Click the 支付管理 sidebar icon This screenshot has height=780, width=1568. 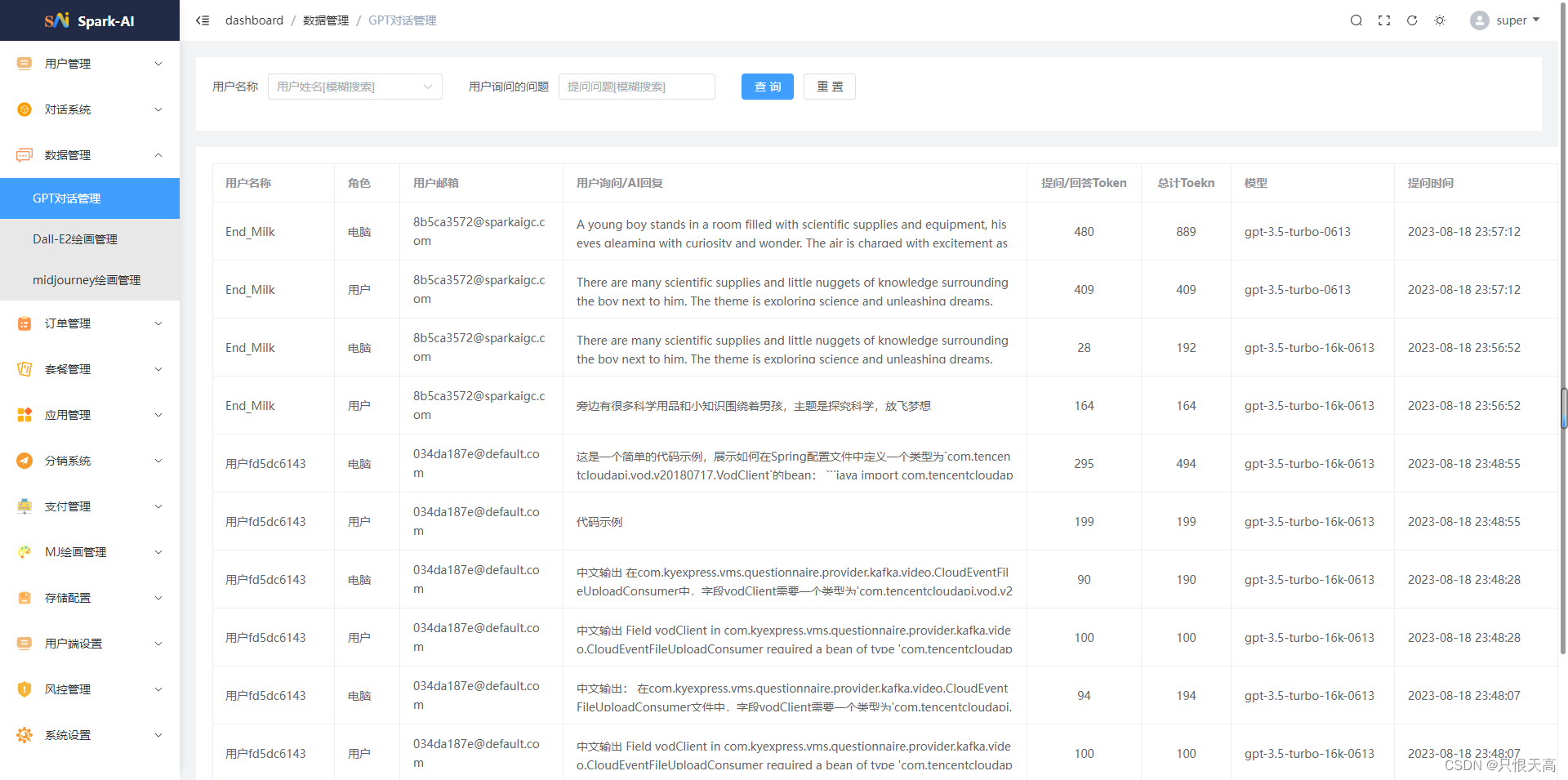click(x=24, y=506)
